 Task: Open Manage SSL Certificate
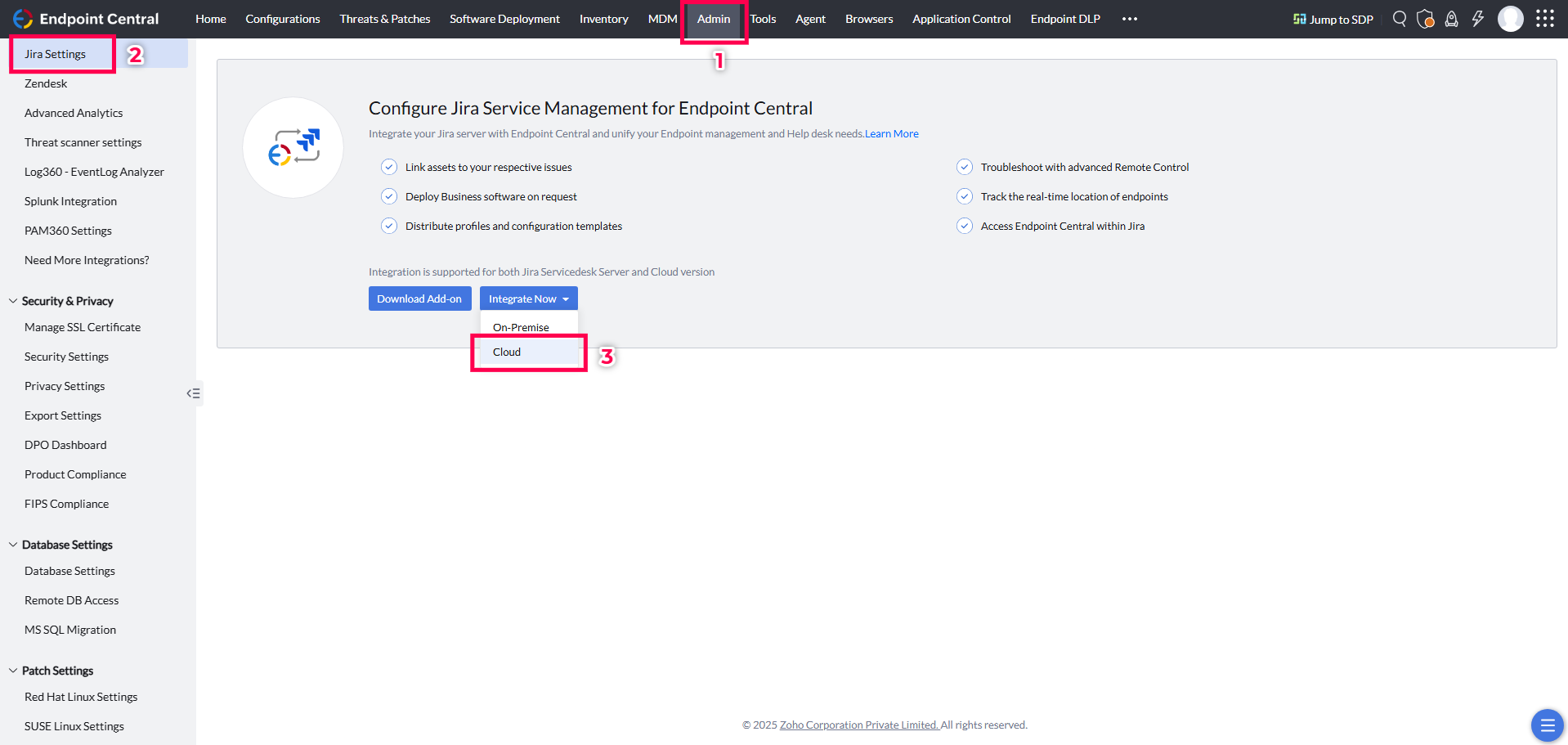pos(83,327)
